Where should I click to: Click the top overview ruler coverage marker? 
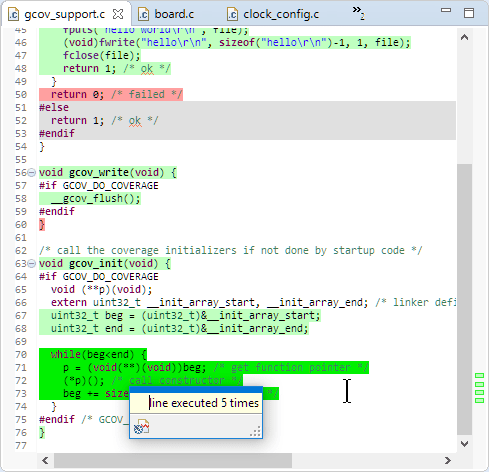pos(479,376)
